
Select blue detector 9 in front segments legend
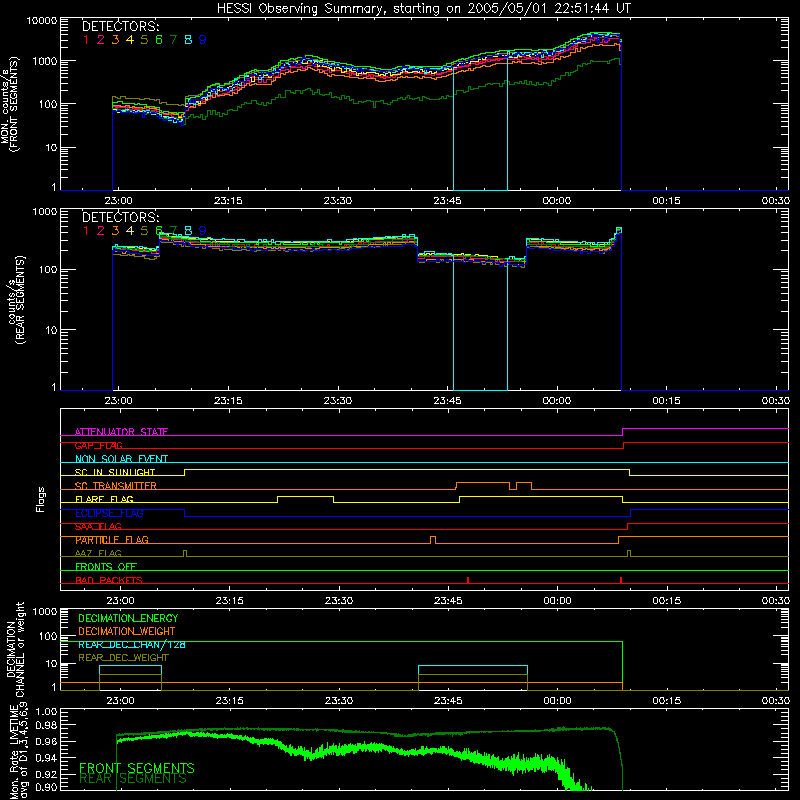tap(203, 40)
